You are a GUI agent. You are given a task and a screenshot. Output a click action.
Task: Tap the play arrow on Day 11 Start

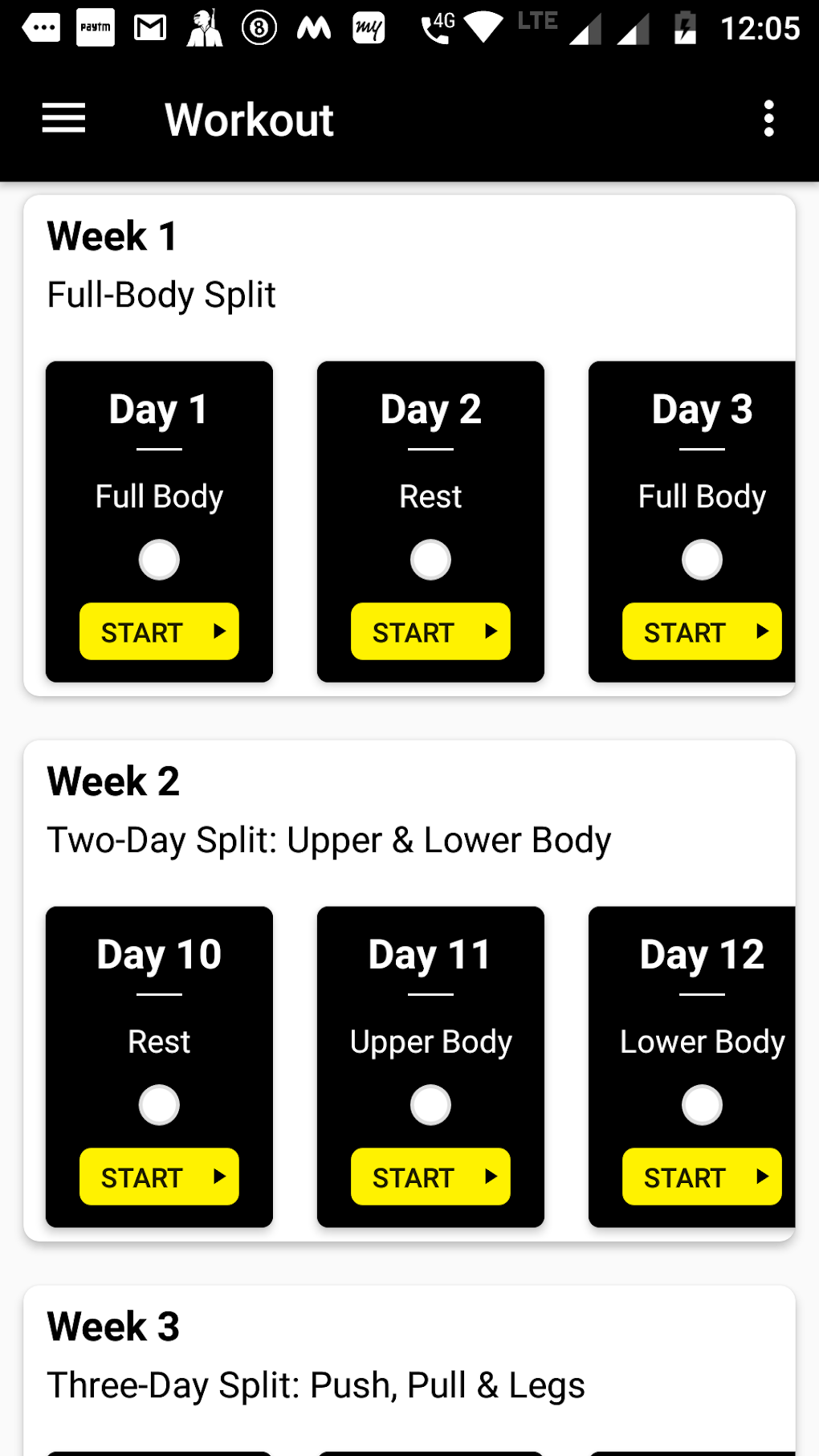pos(491,1177)
